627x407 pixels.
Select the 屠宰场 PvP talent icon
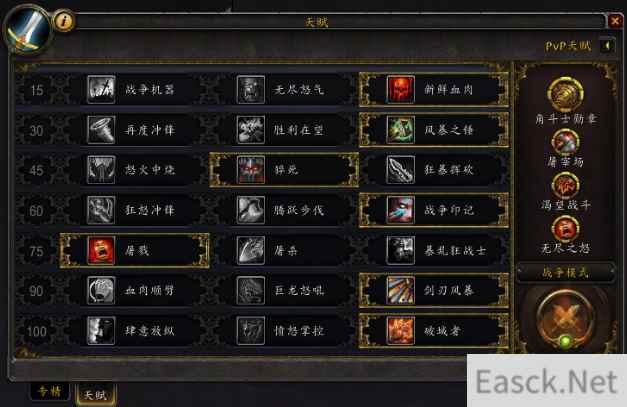[565, 142]
